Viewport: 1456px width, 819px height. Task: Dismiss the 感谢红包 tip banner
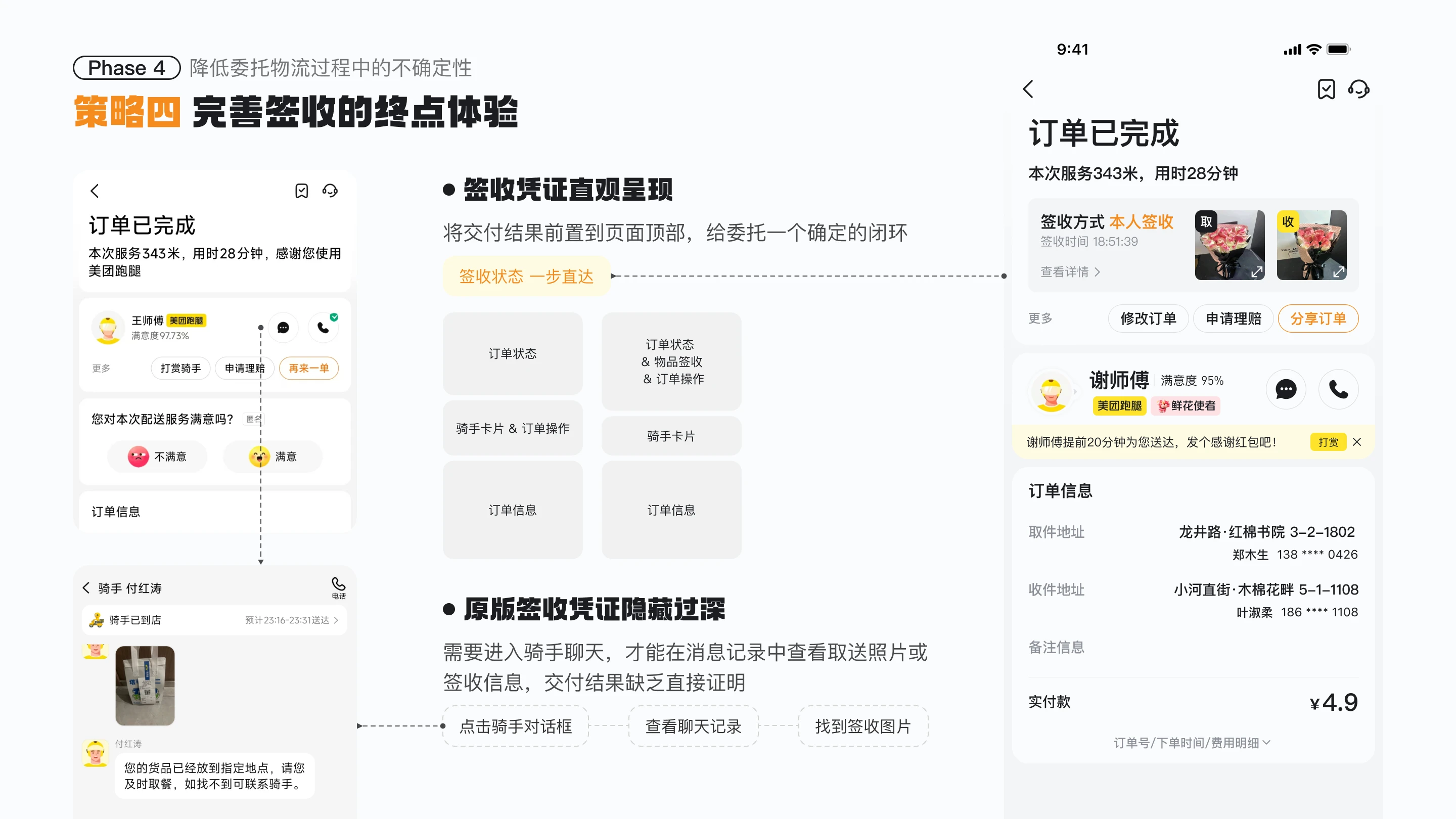point(1356,442)
